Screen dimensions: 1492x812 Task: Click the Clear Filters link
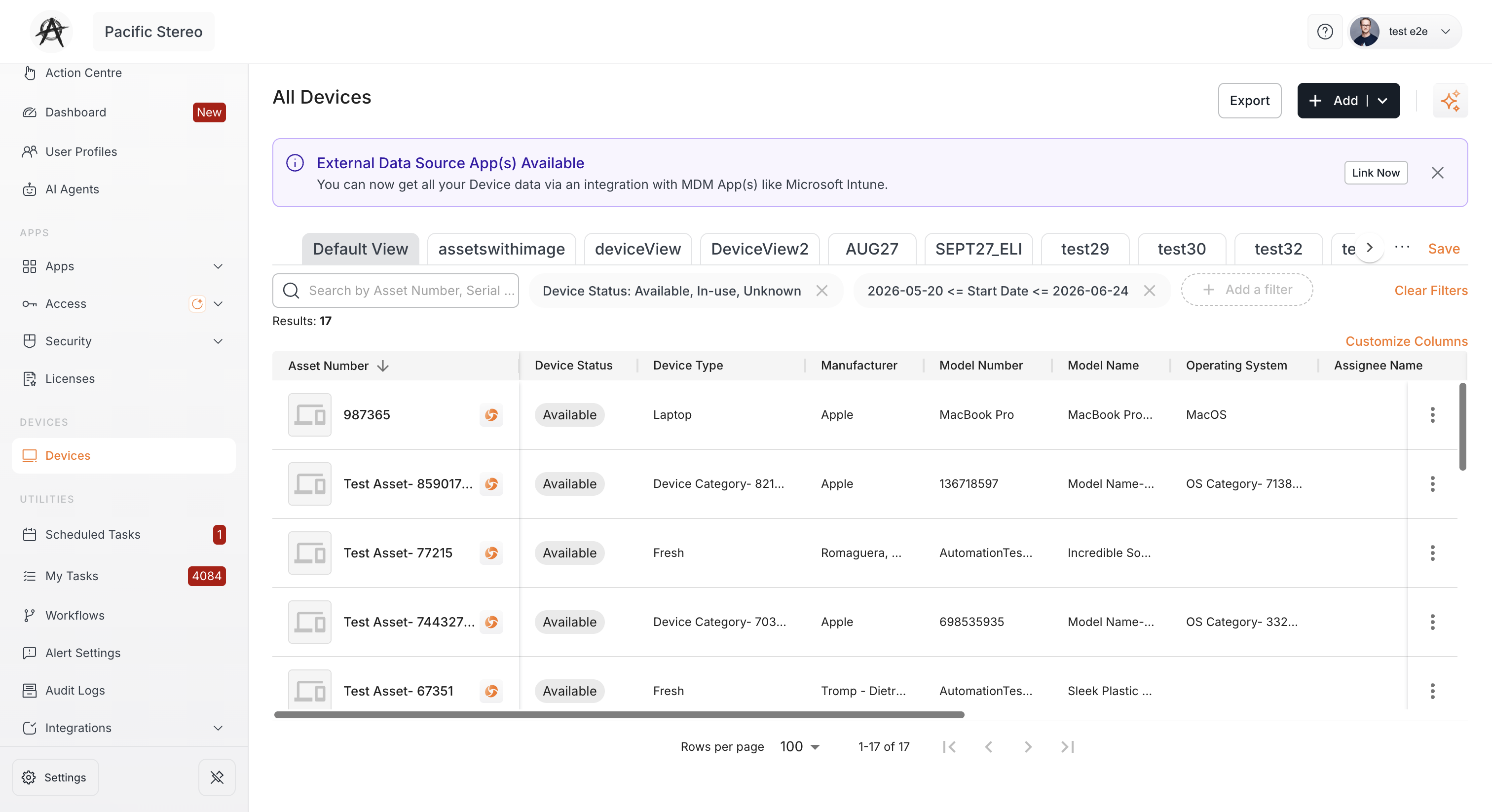[1431, 291]
